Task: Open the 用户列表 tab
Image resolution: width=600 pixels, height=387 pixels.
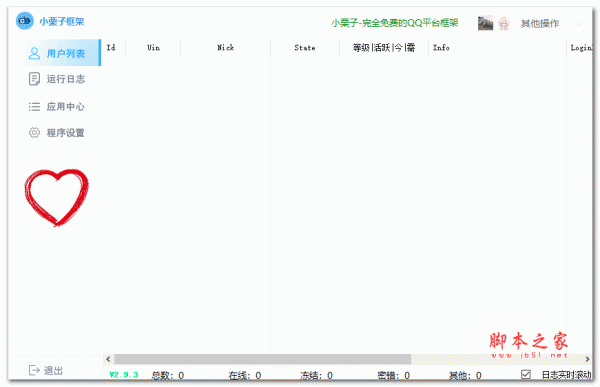Action: (63, 53)
